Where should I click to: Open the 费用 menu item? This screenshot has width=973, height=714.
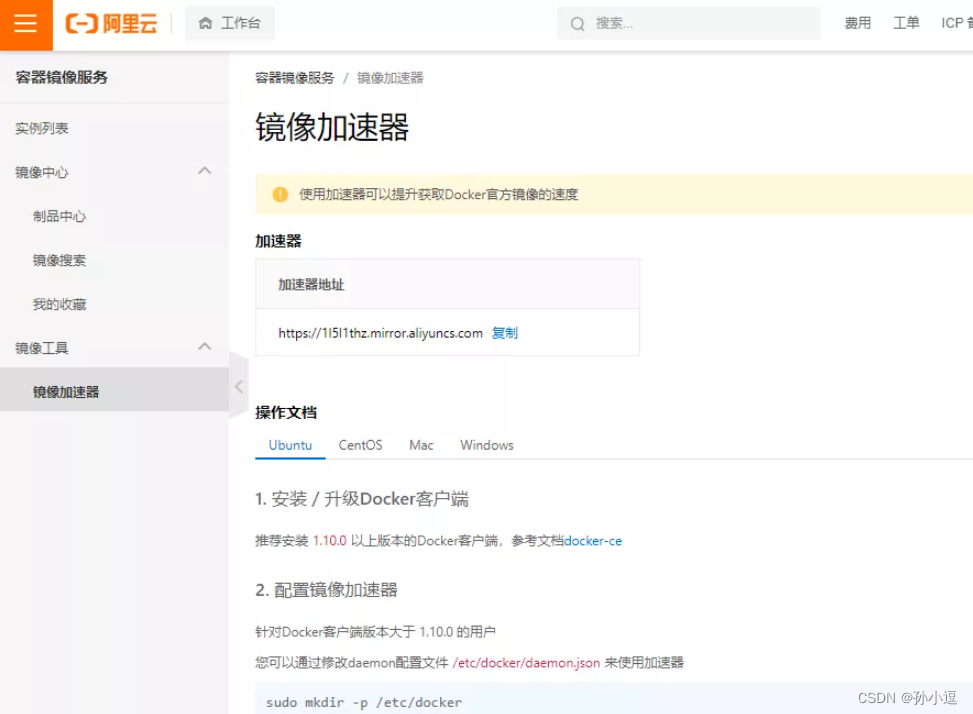tap(857, 23)
